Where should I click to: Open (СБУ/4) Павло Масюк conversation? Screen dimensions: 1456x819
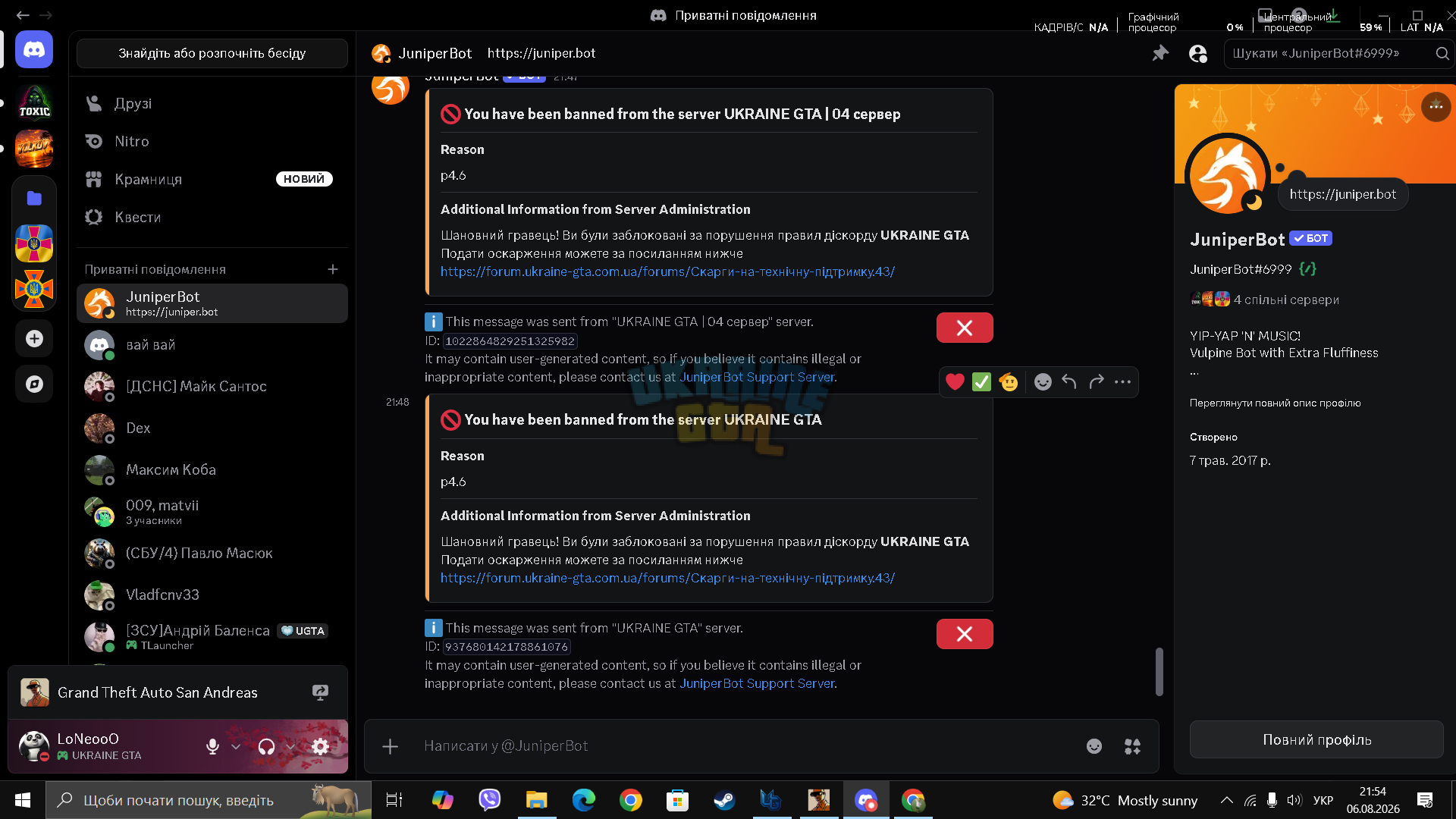tap(212, 554)
